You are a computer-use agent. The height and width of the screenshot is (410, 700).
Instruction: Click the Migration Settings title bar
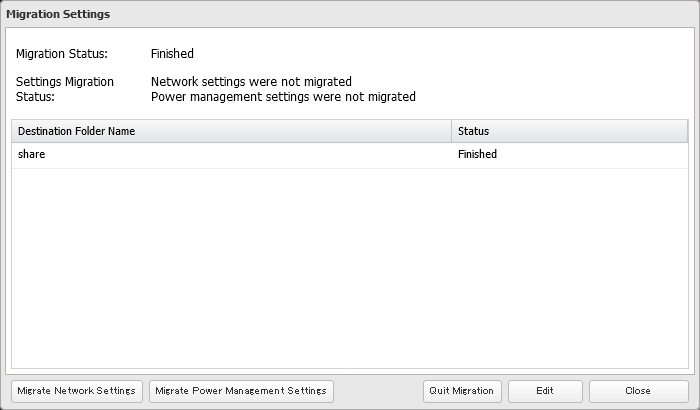pos(350,15)
